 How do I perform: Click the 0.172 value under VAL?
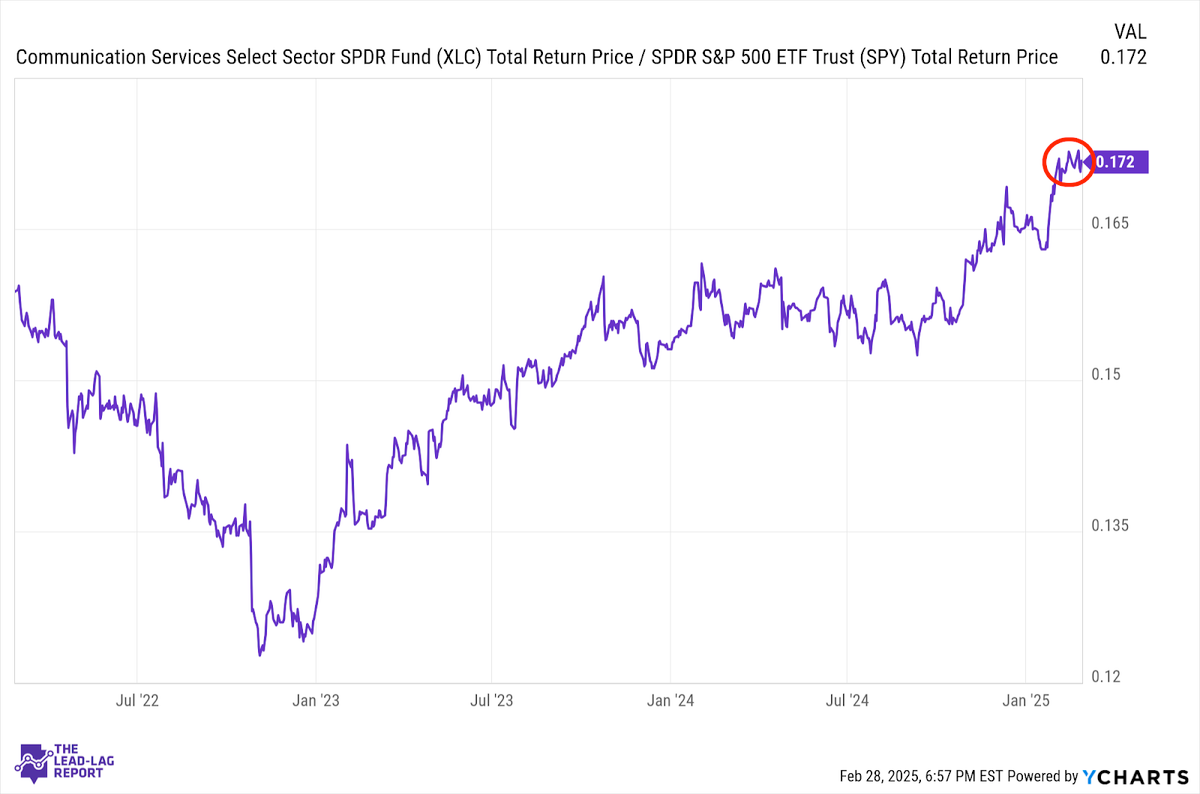[1123, 57]
